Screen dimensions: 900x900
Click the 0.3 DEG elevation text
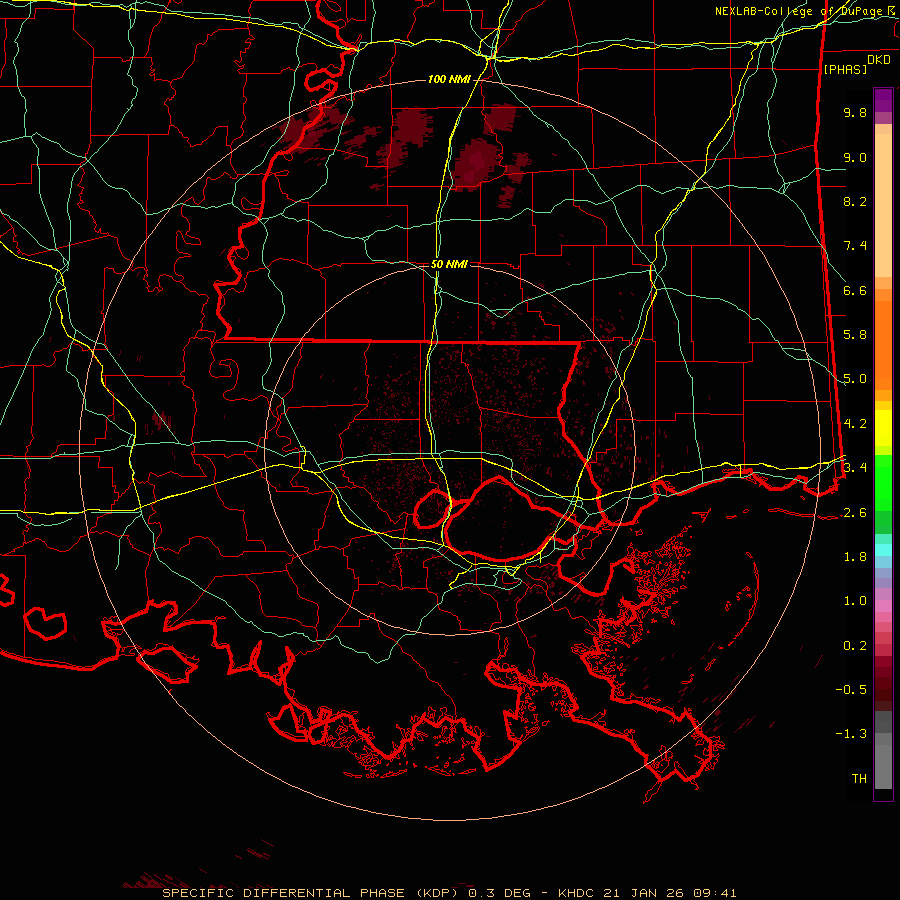(500, 893)
